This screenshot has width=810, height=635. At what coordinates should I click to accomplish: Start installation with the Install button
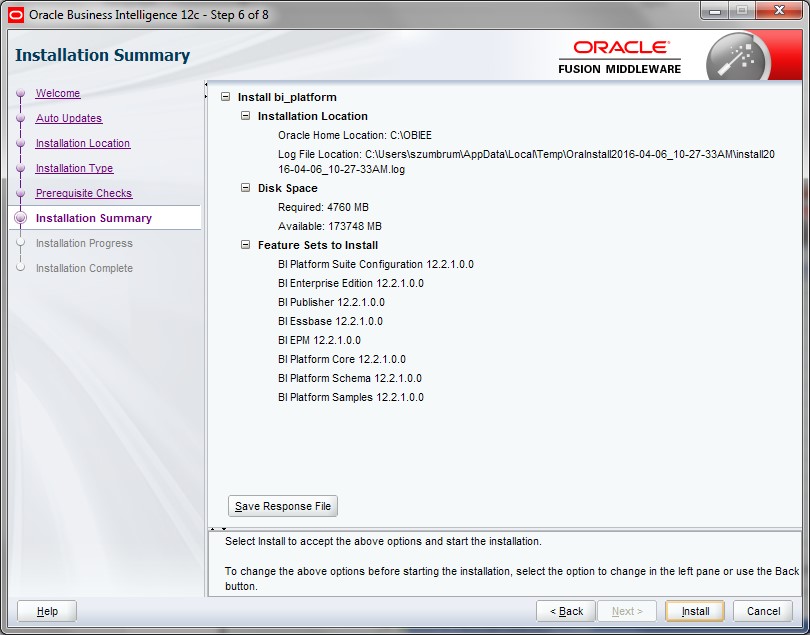pos(695,611)
